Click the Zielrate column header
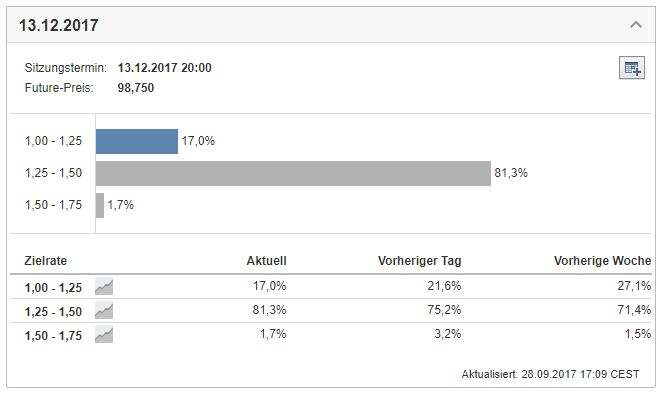Image resolution: width=665 pixels, height=396 pixels. 46,261
